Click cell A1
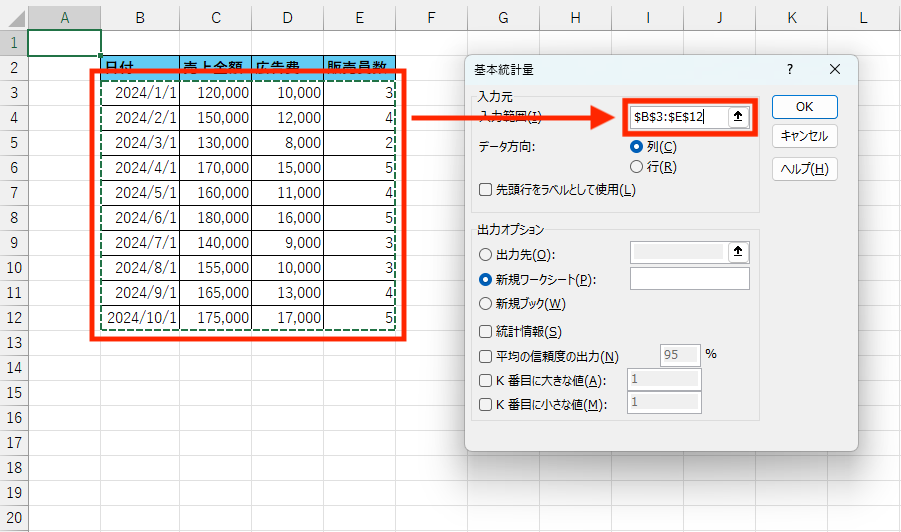901x532 pixels. pyautogui.click(x=64, y=43)
